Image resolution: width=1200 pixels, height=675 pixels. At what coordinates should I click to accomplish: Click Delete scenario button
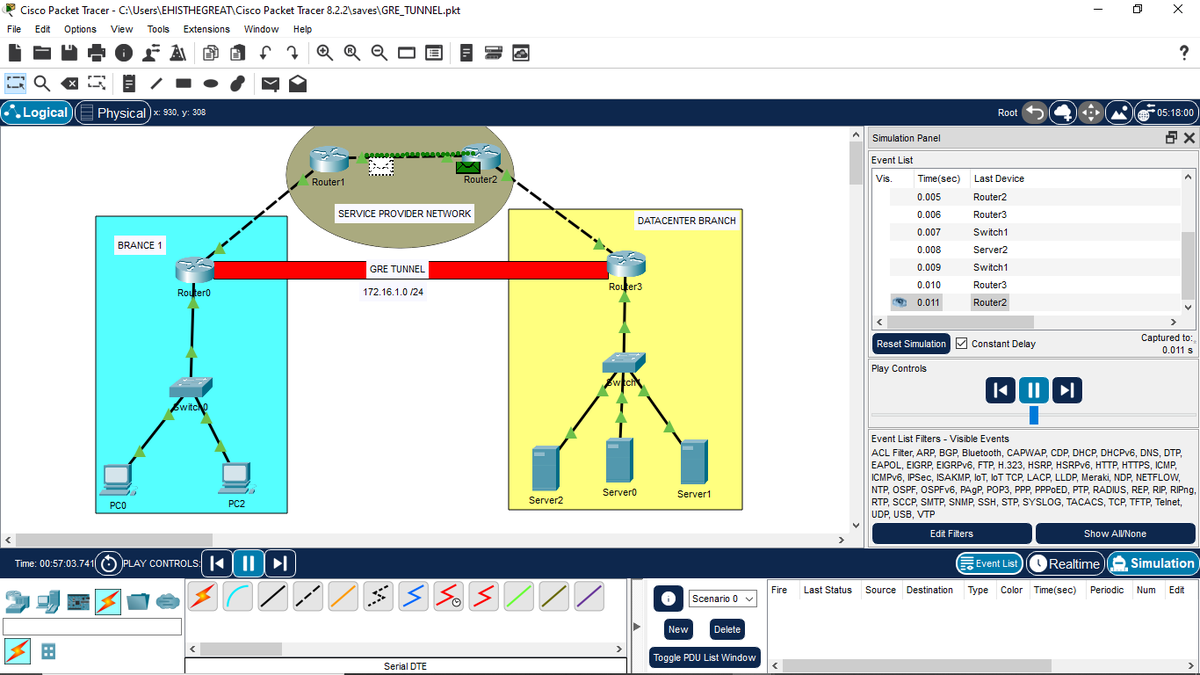[x=727, y=629]
